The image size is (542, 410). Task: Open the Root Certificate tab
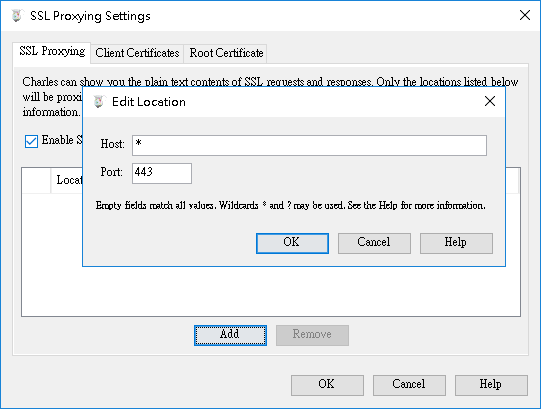226,53
